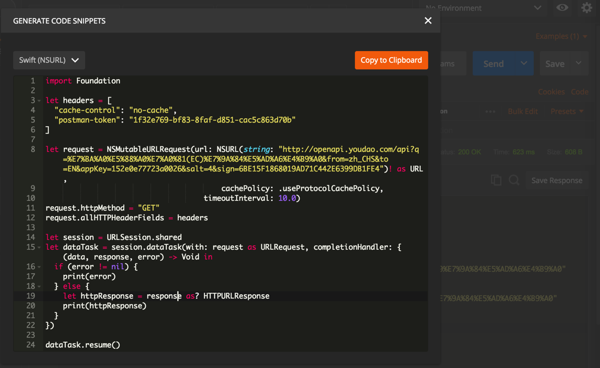
Task: Click the postman-token value string
Action: 212,120
